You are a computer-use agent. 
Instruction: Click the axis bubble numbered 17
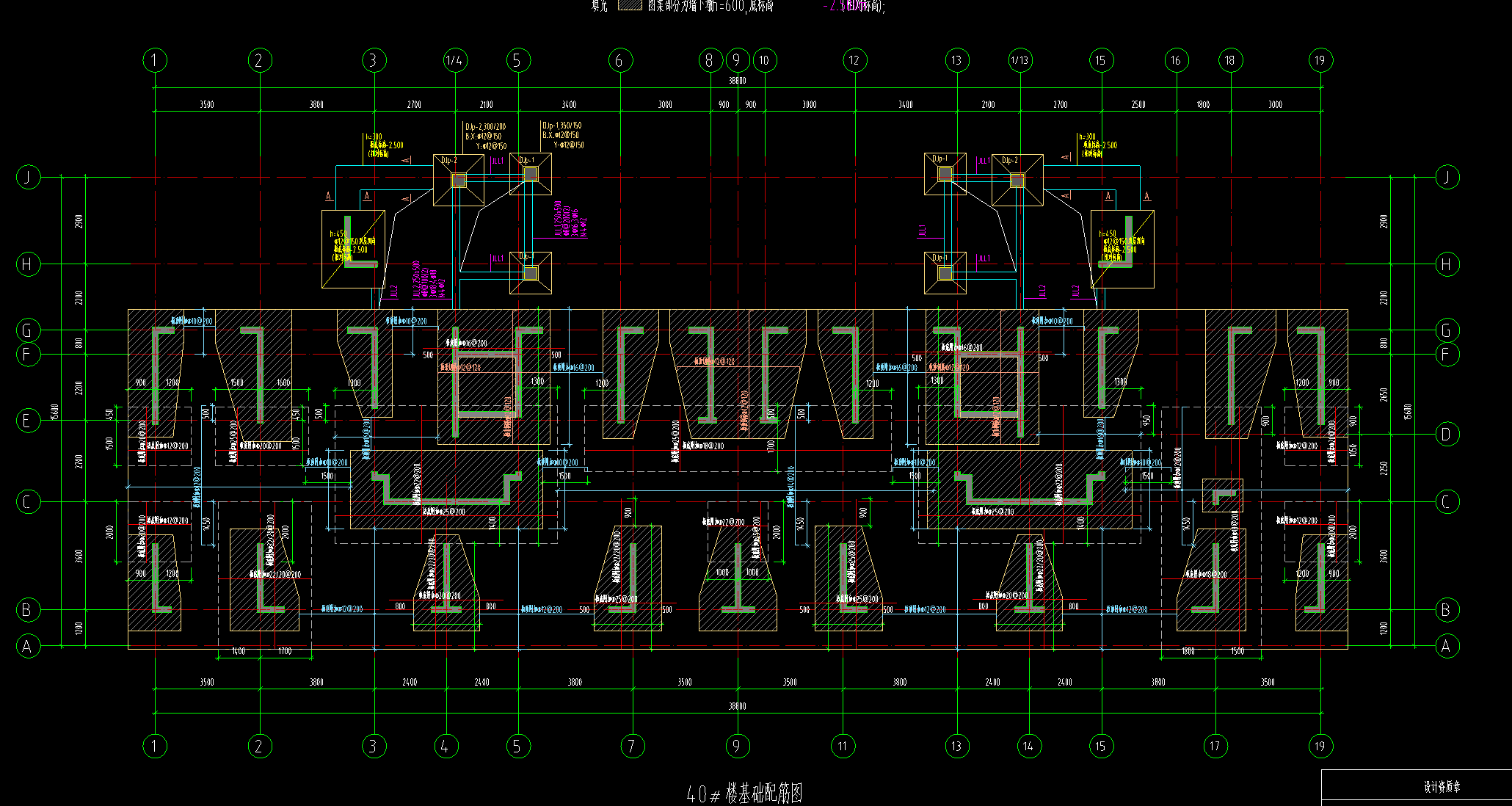point(1215,747)
